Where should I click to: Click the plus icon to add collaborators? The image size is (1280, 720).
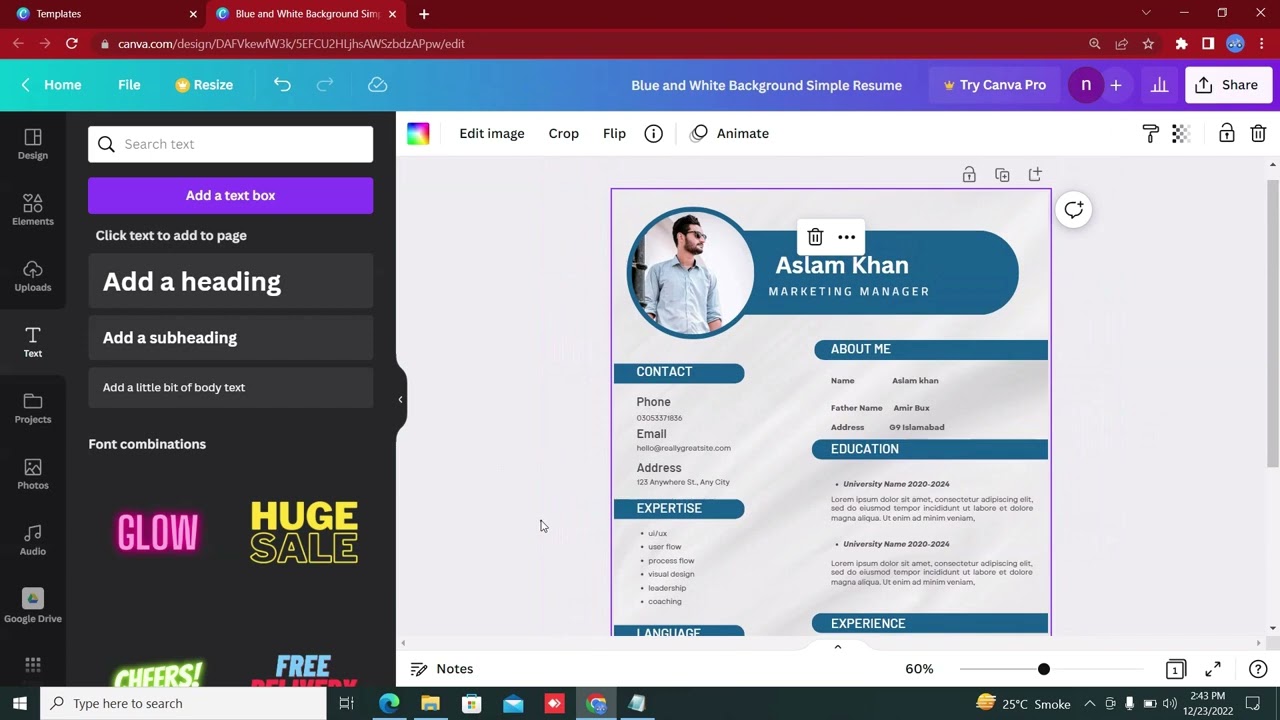[1116, 85]
